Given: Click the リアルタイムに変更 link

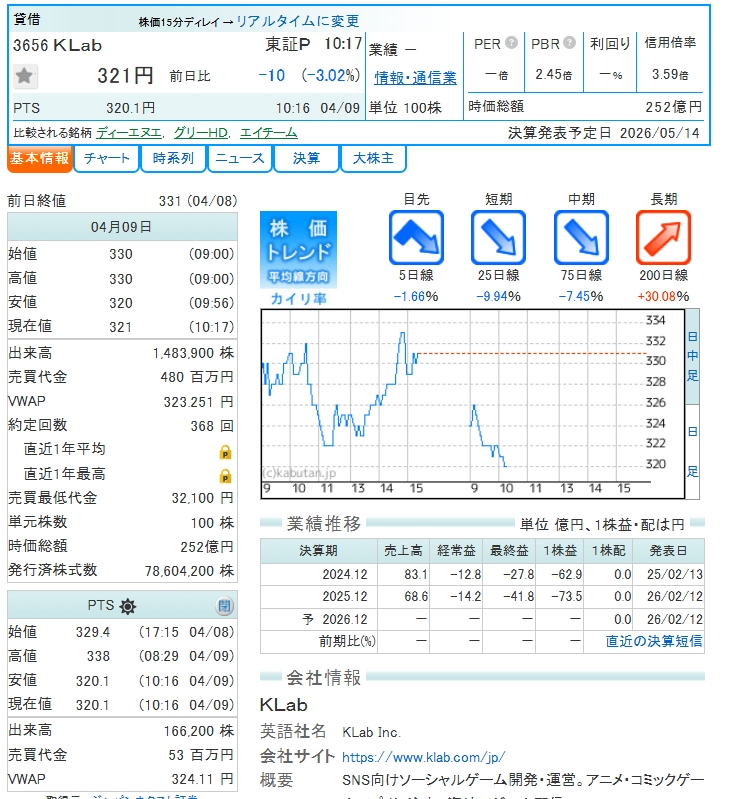Looking at the screenshot, I should (x=298, y=21).
